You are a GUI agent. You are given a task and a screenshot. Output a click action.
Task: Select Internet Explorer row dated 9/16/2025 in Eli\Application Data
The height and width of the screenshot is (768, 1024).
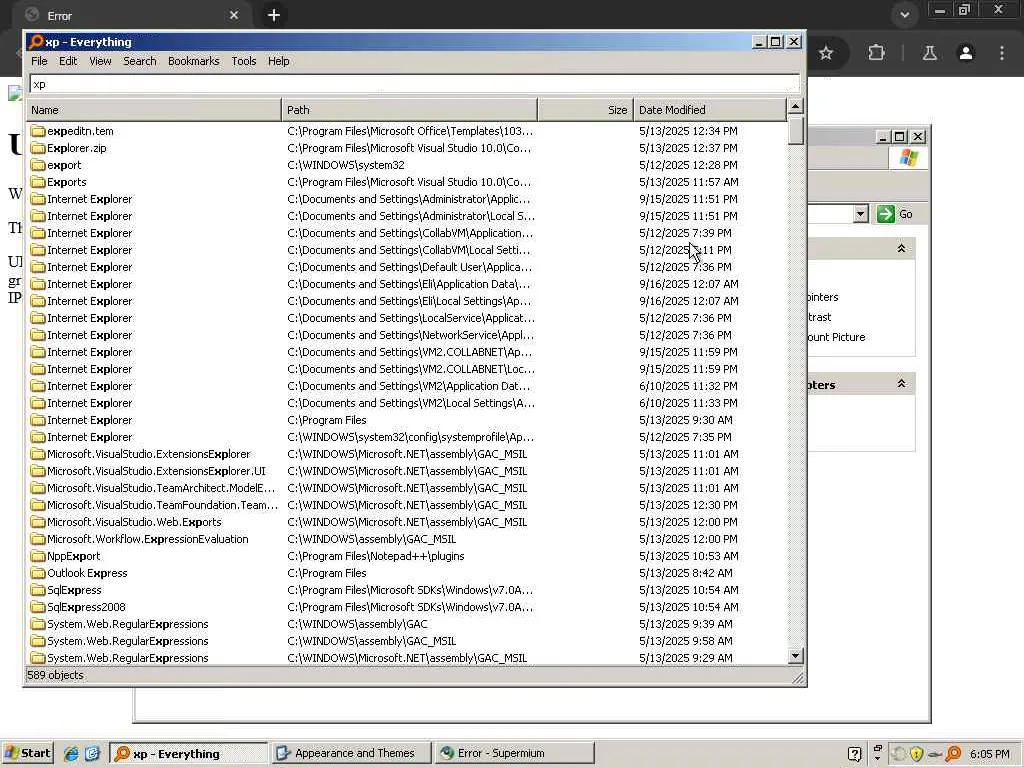tap(406, 284)
